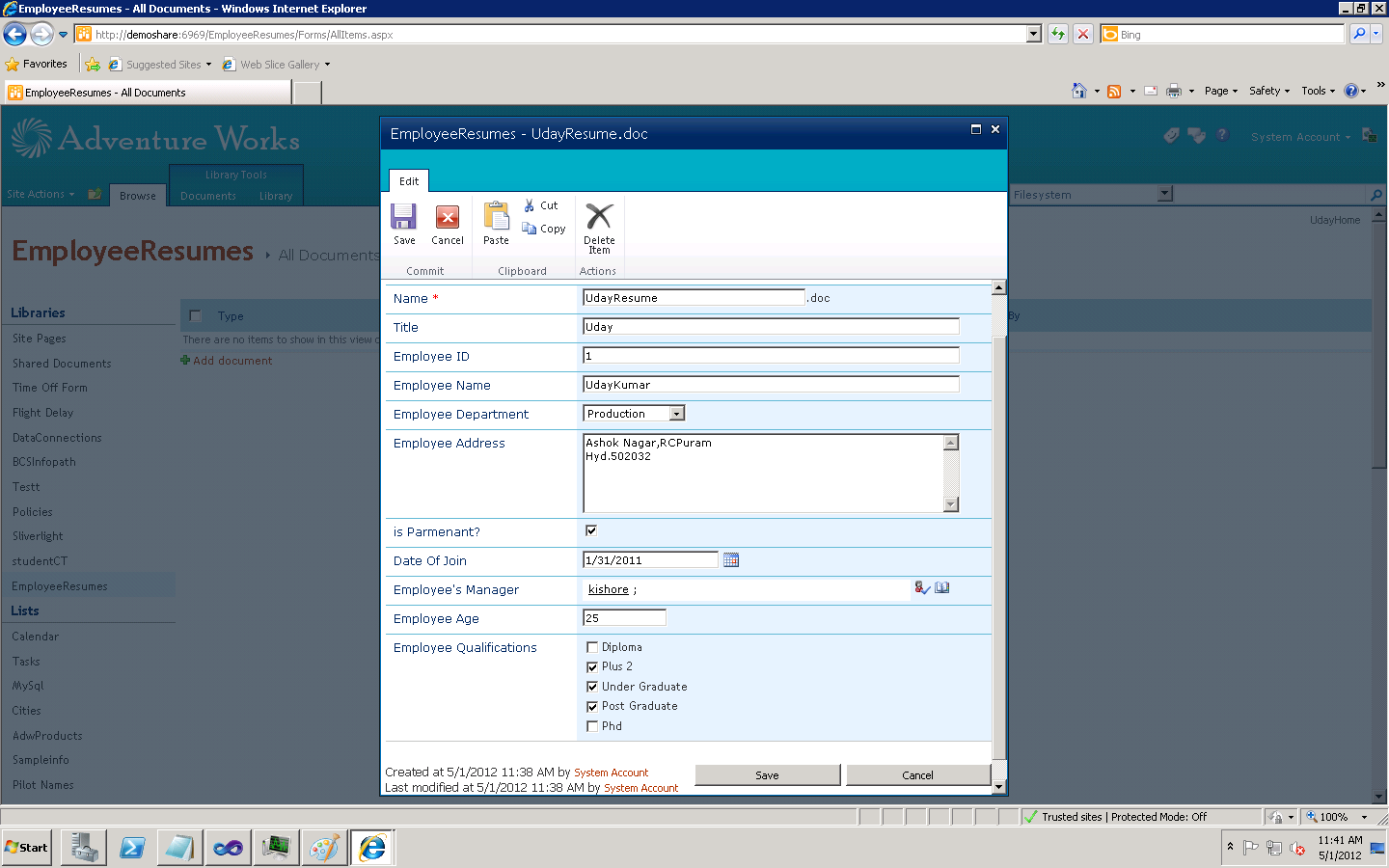1389x868 pixels.
Task: Click the Help question mark icon
Action: [1351, 91]
